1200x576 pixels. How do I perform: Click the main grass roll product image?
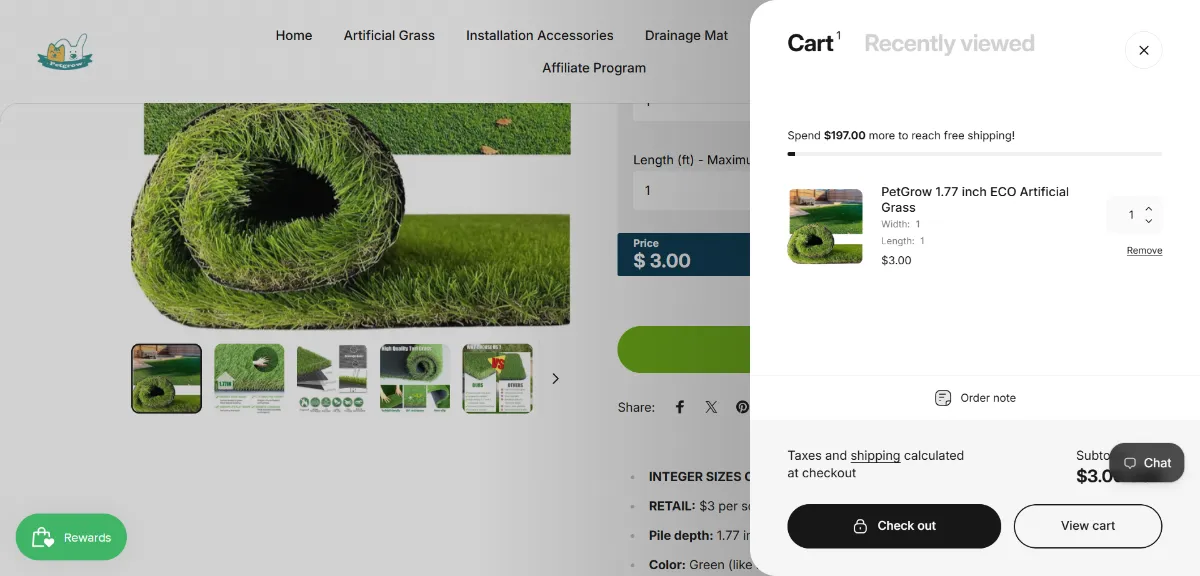point(350,215)
